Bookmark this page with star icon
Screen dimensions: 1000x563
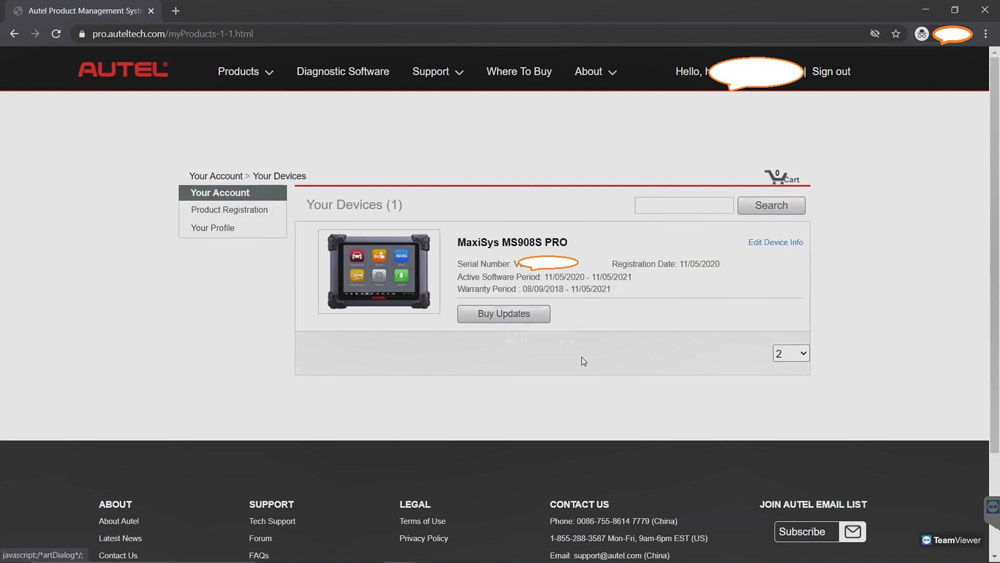(x=895, y=34)
